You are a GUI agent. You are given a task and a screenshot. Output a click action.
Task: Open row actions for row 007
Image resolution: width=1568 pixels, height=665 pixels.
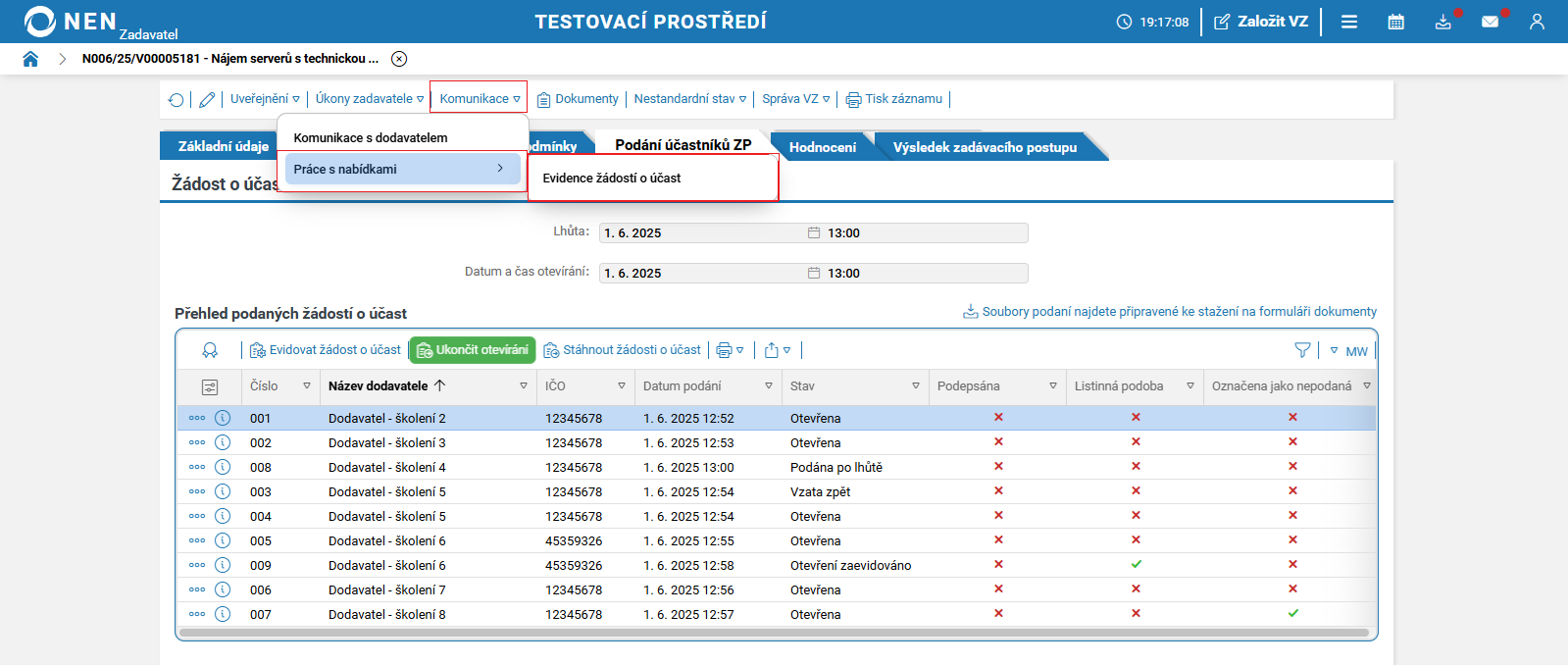(x=197, y=614)
